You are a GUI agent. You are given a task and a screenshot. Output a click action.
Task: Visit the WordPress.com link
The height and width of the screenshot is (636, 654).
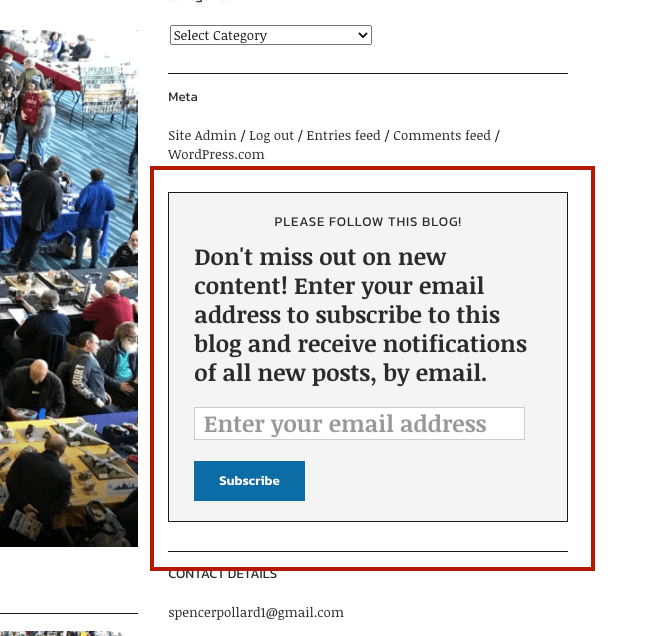tap(216, 155)
